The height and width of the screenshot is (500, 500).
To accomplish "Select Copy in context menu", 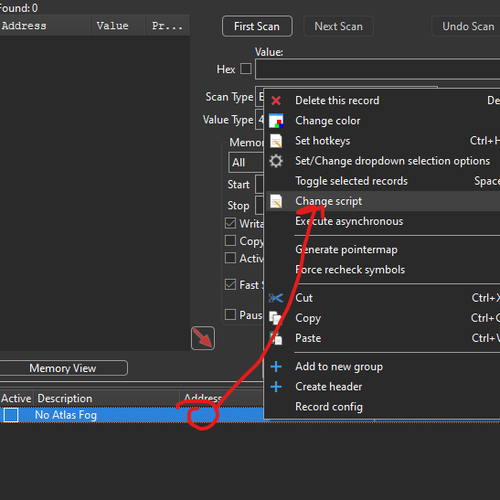I will (x=383, y=318).
